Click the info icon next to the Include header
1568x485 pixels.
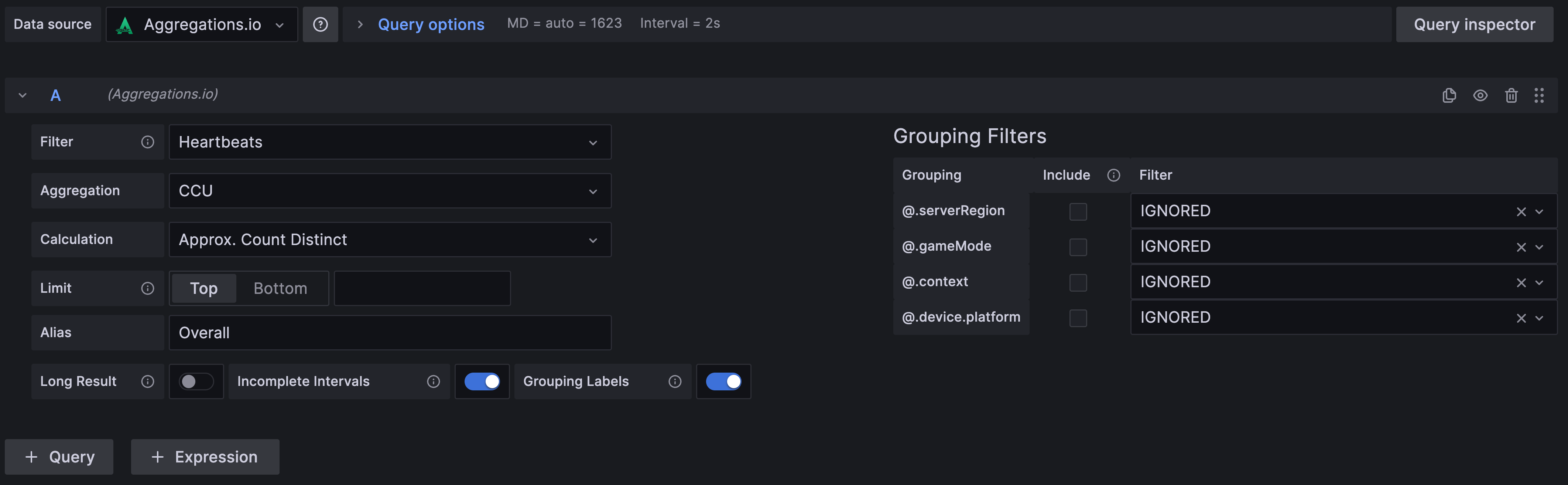1113,176
